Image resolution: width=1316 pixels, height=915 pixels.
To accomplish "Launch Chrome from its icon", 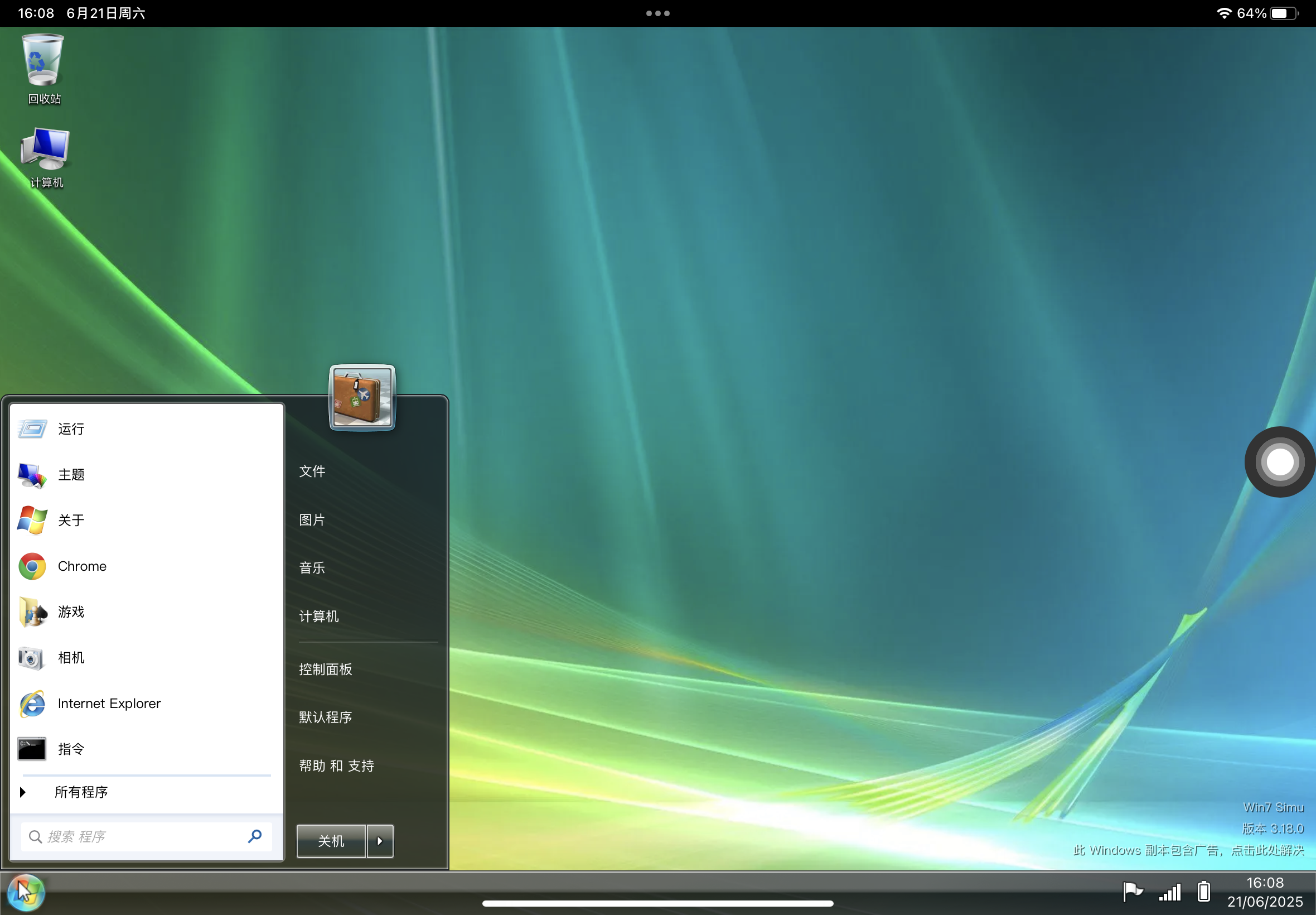I will [x=32, y=566].
